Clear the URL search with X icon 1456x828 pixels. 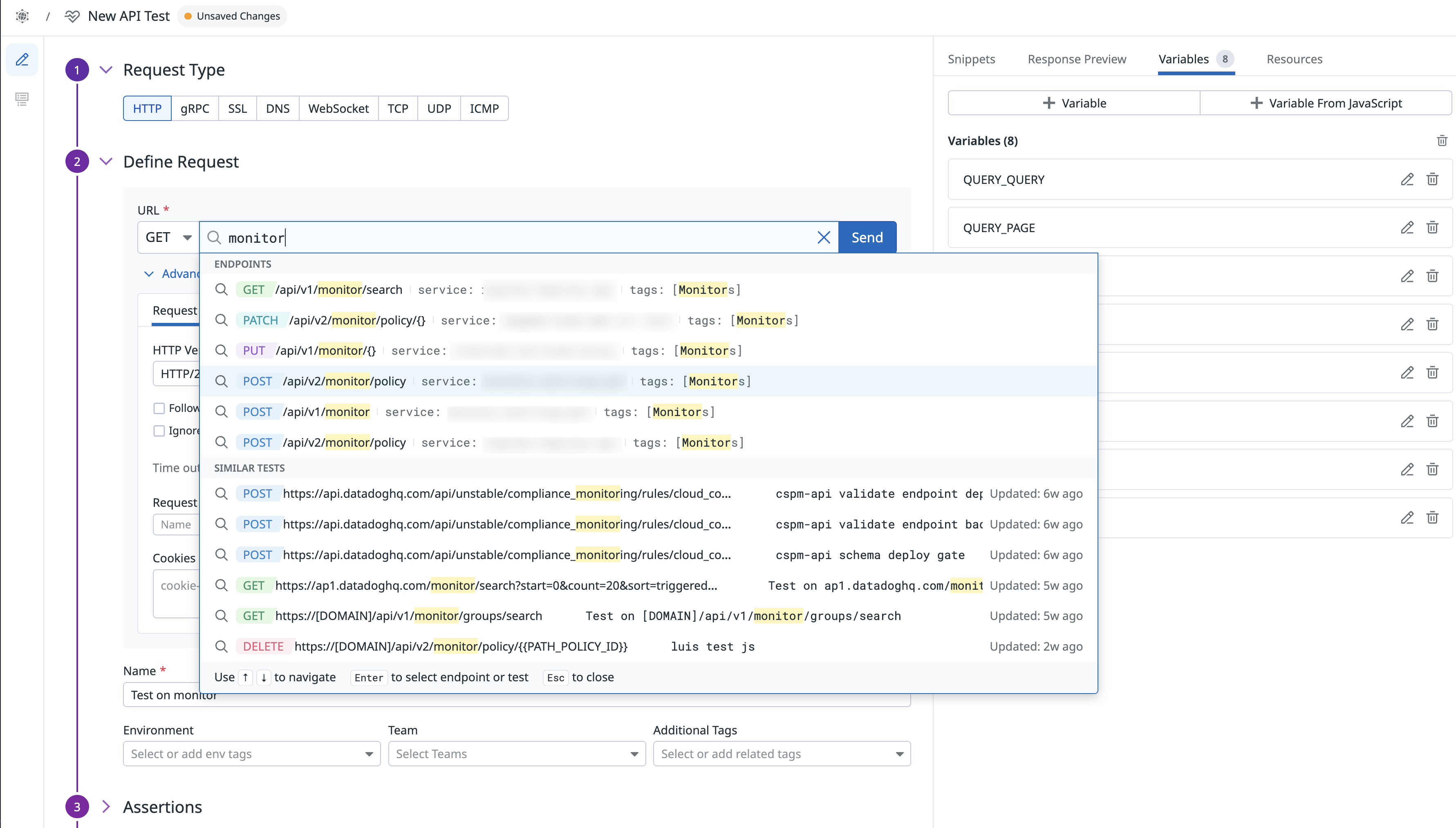(824, 237)
